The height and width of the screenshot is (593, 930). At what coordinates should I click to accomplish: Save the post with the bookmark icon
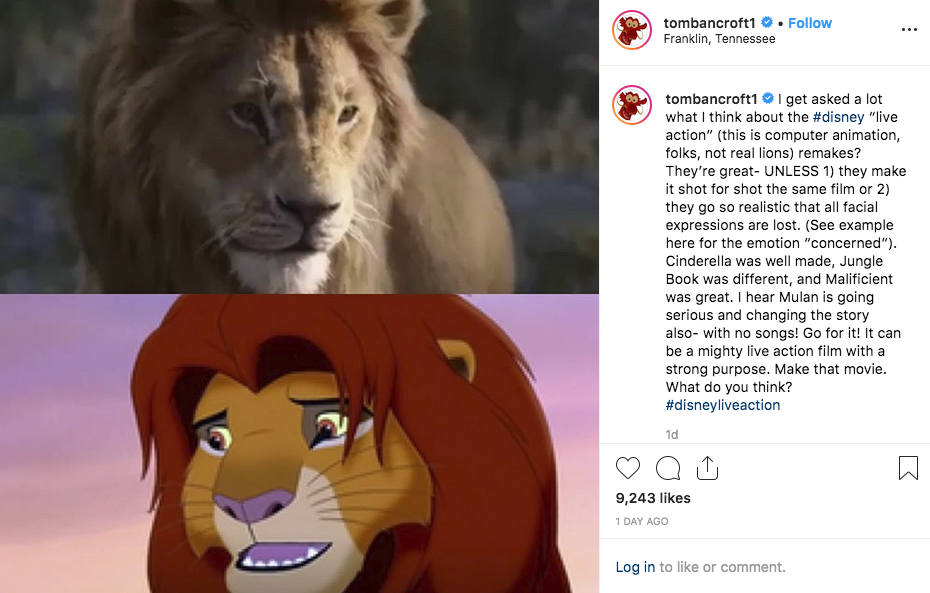[908, 468]
